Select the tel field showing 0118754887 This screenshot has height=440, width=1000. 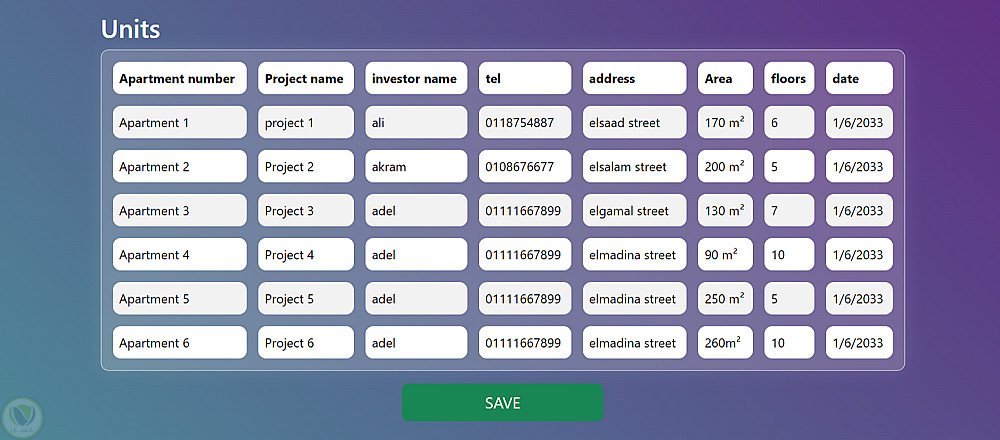tap(525, 123)
